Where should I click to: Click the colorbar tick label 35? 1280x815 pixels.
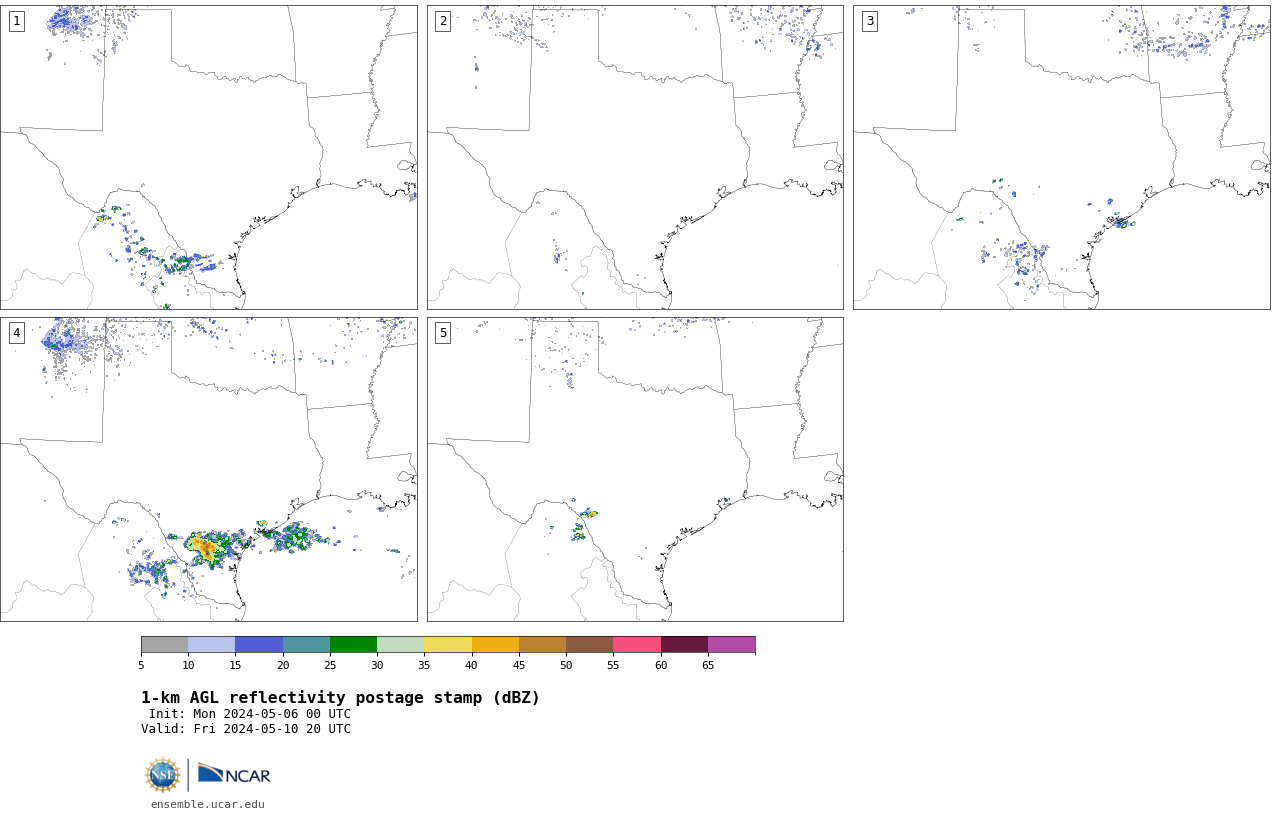click(x=424, y=665)
